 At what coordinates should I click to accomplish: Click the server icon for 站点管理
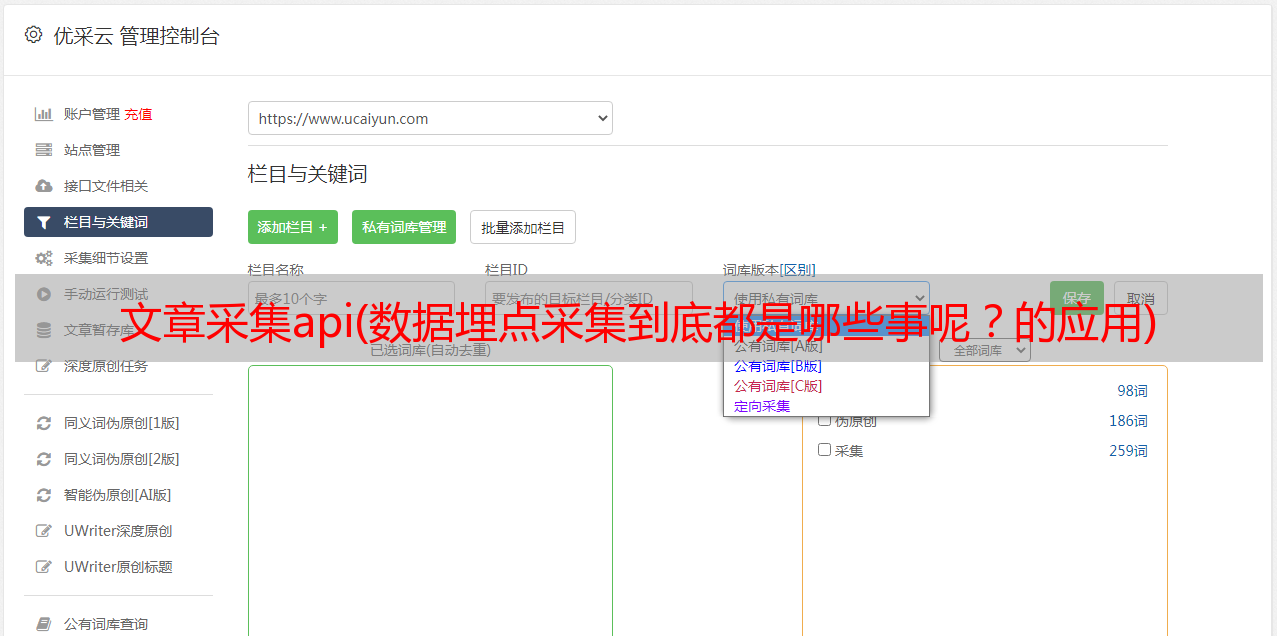tap(43, 150)
